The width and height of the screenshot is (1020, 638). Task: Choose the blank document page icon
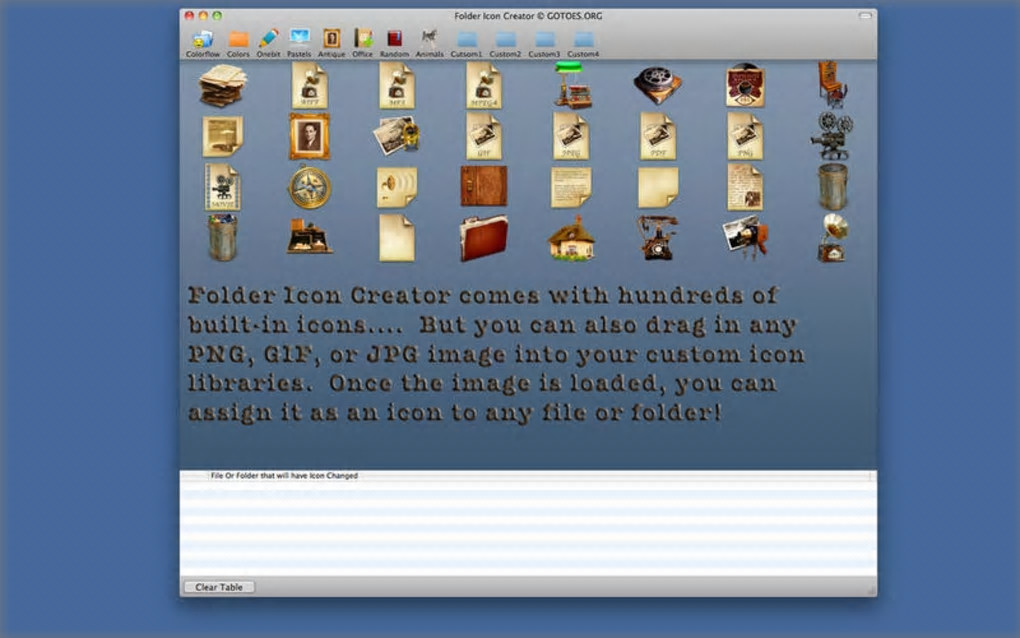(x=397, y=239)
